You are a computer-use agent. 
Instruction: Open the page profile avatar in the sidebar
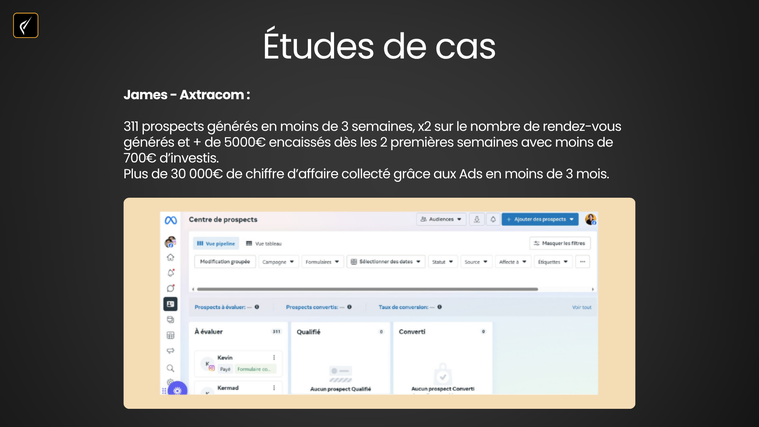coord(170,242)
